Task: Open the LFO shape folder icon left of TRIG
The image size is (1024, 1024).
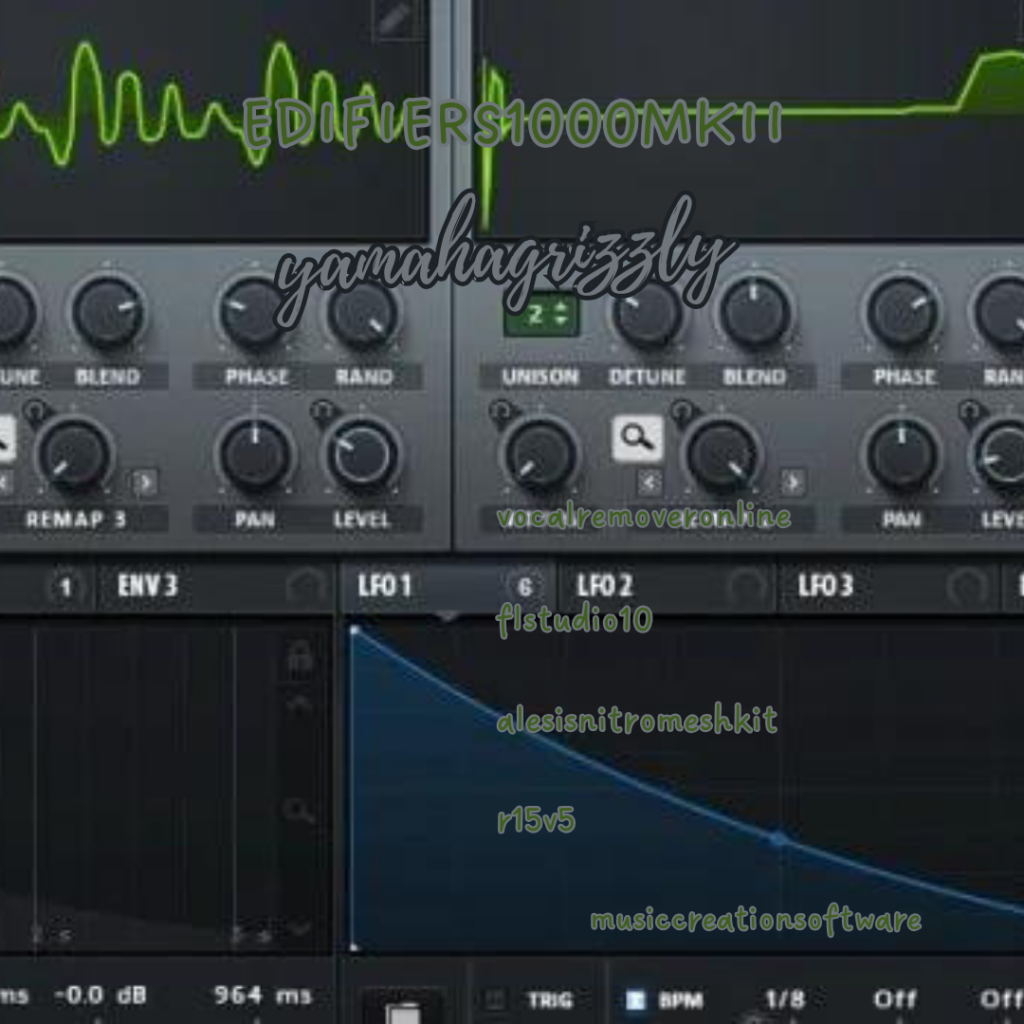Action: [x=404, y=1009]
